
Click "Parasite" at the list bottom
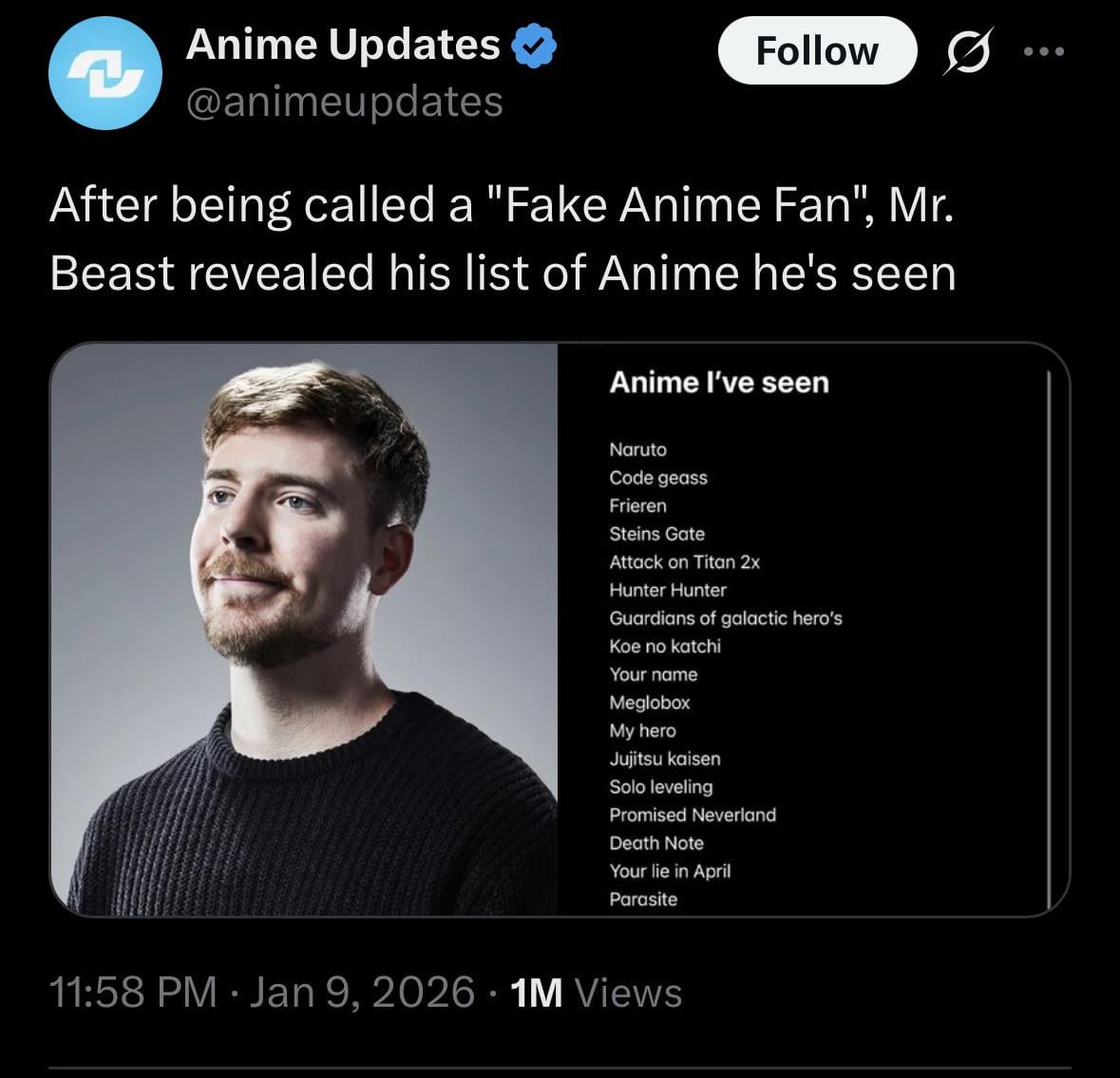click(x=643, y=899)
